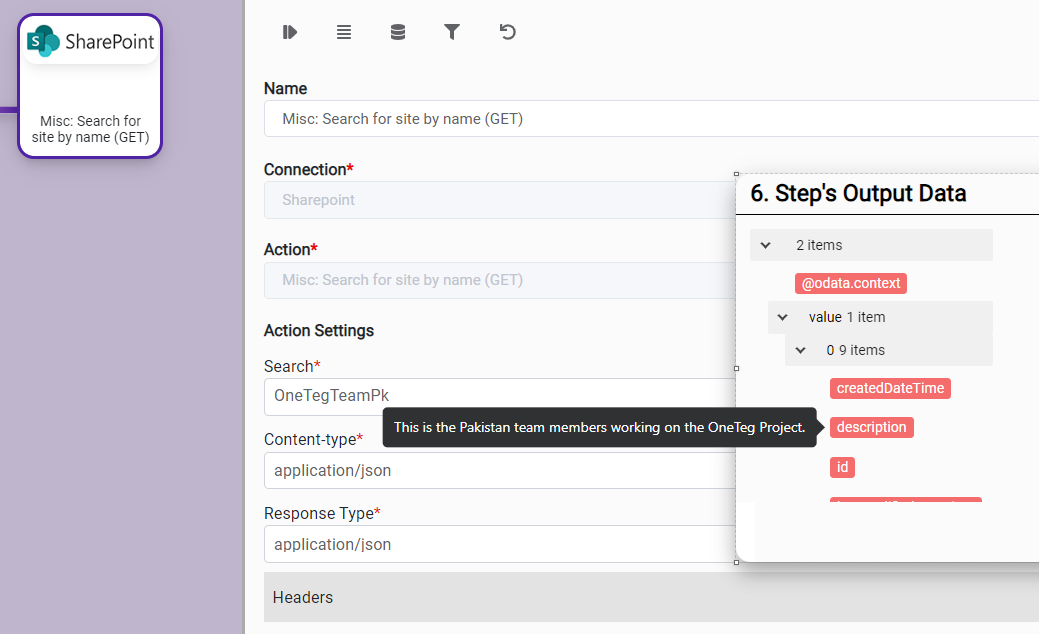This screenshot has height=634, width=1039.
Task: Click the undo reset arrow icon
Action: coord(507,32)
